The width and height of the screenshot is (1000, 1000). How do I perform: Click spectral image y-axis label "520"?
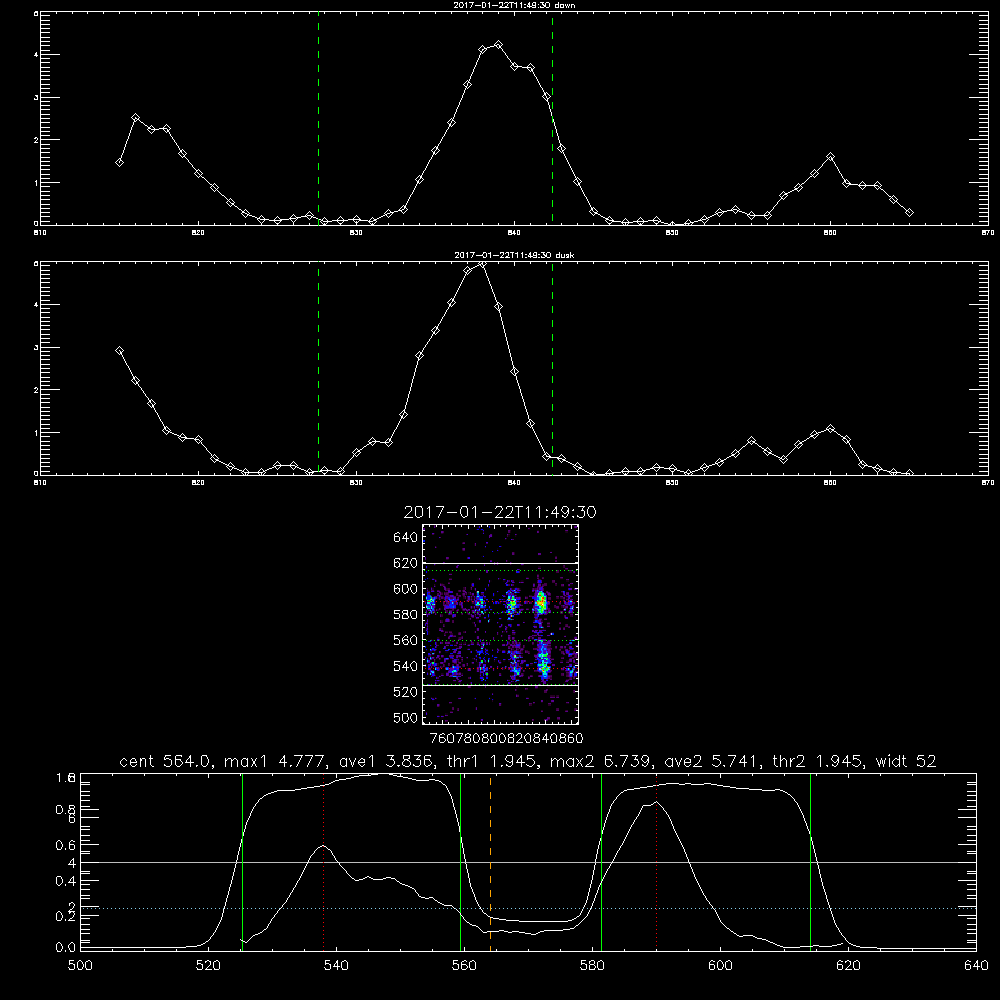(x=405, y=692)
